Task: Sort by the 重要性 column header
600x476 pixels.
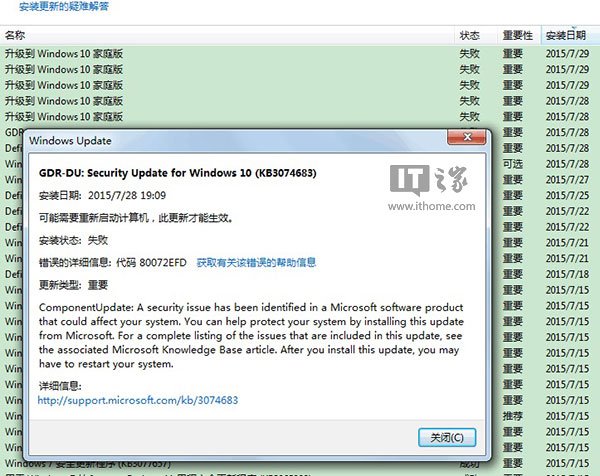Action: click(517, 35)
